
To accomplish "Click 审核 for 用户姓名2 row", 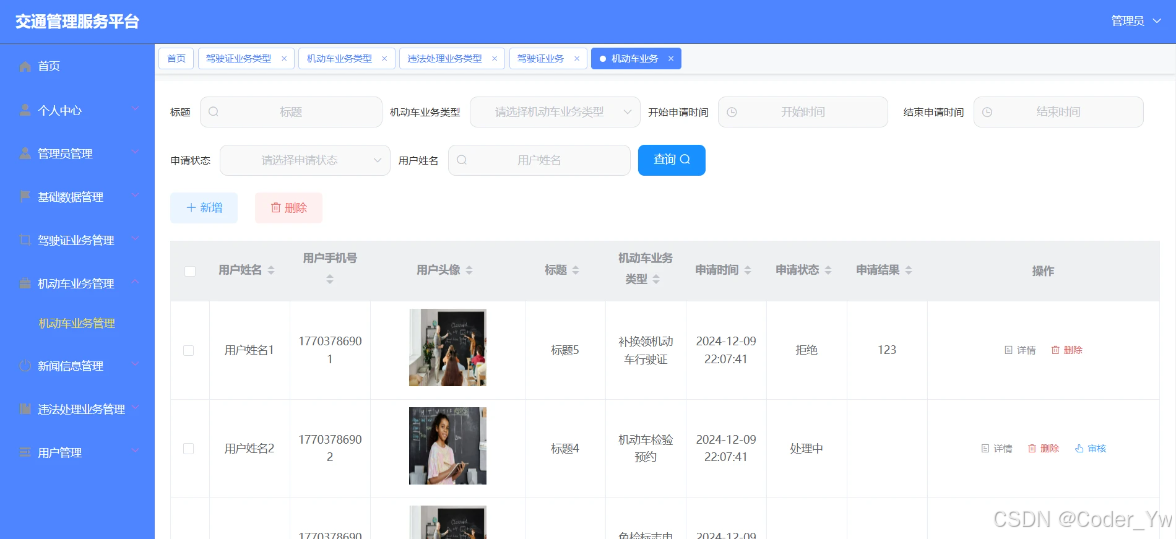I will (x=1090, y=448).
